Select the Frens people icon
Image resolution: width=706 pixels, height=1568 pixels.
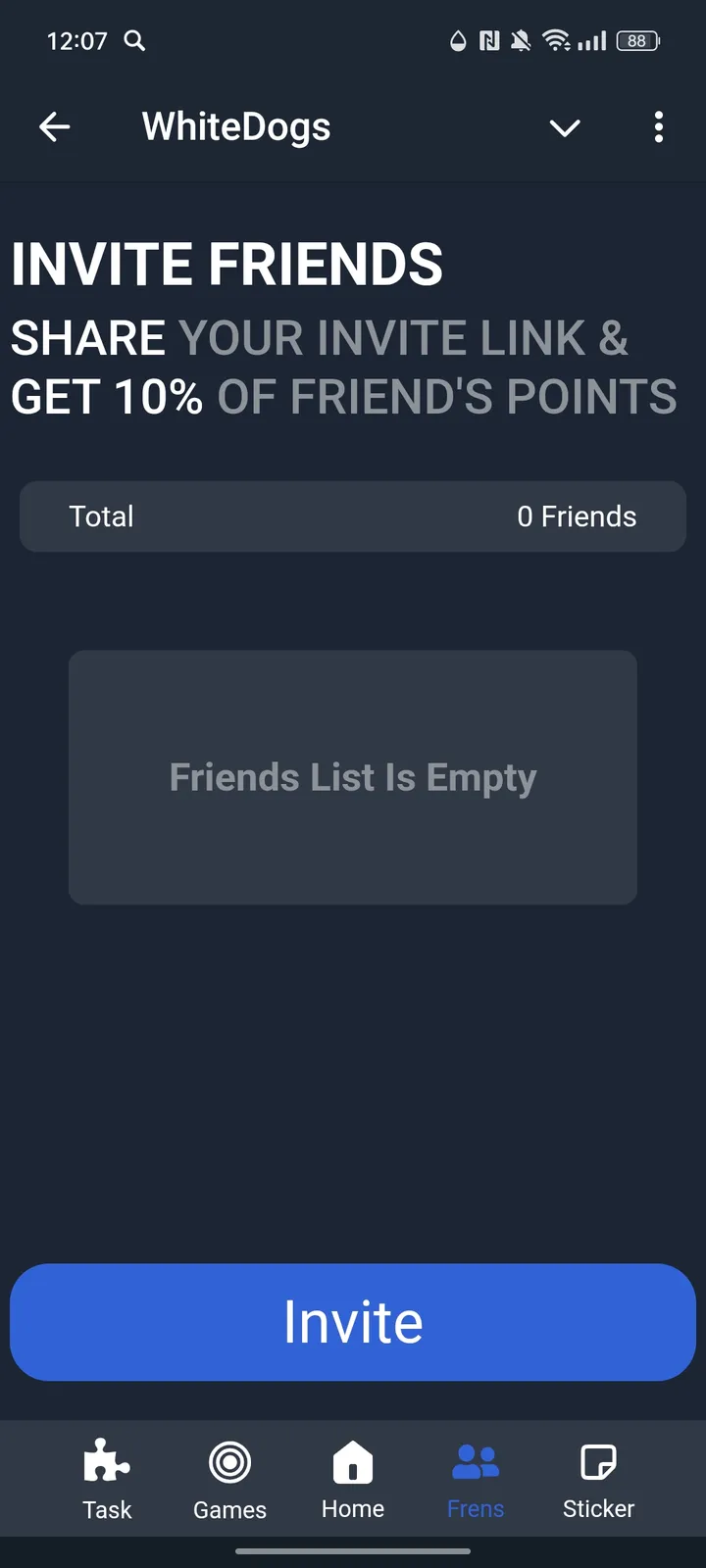click(x=476, y=1462)
